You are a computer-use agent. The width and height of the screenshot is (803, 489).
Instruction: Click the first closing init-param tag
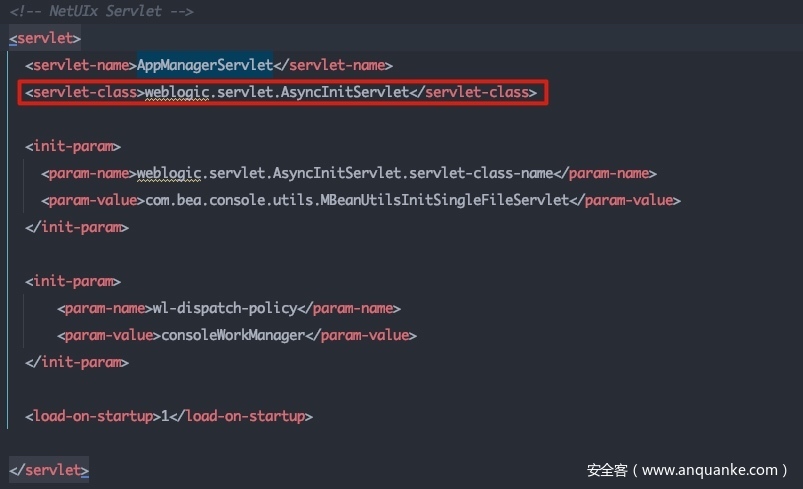point(77,227)
